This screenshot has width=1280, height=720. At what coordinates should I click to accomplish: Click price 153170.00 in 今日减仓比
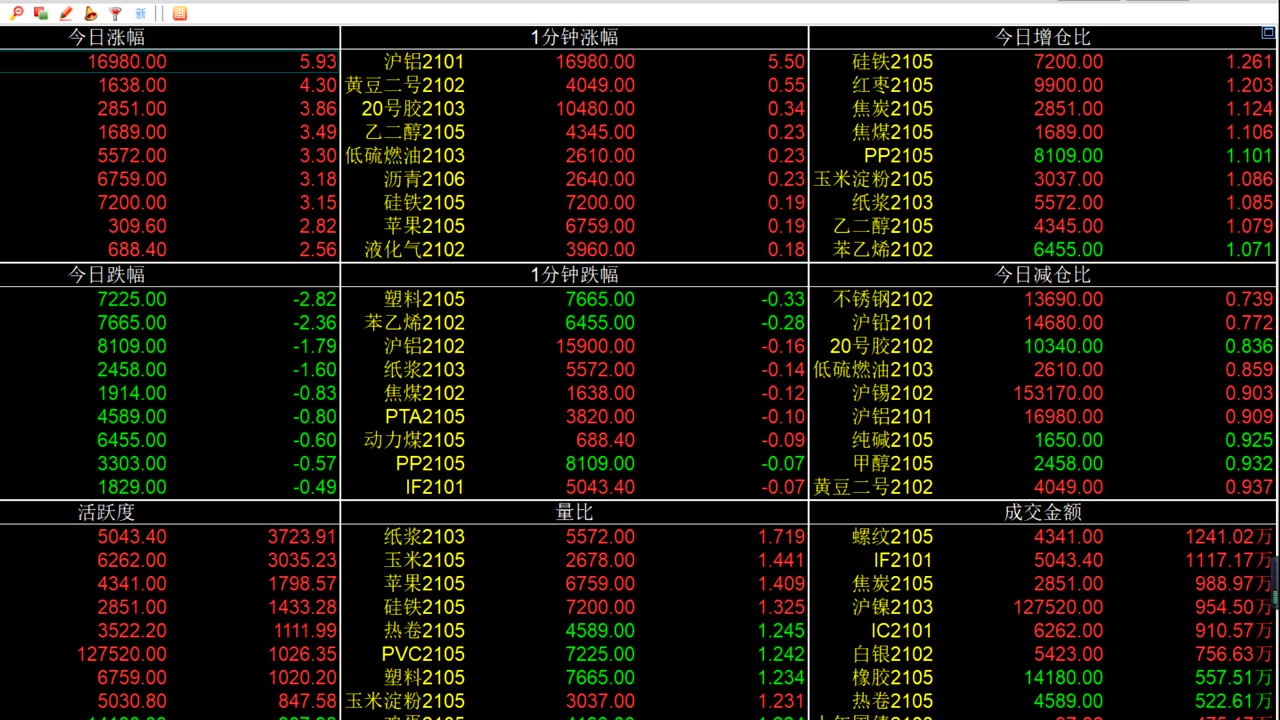pos(1057,393)
